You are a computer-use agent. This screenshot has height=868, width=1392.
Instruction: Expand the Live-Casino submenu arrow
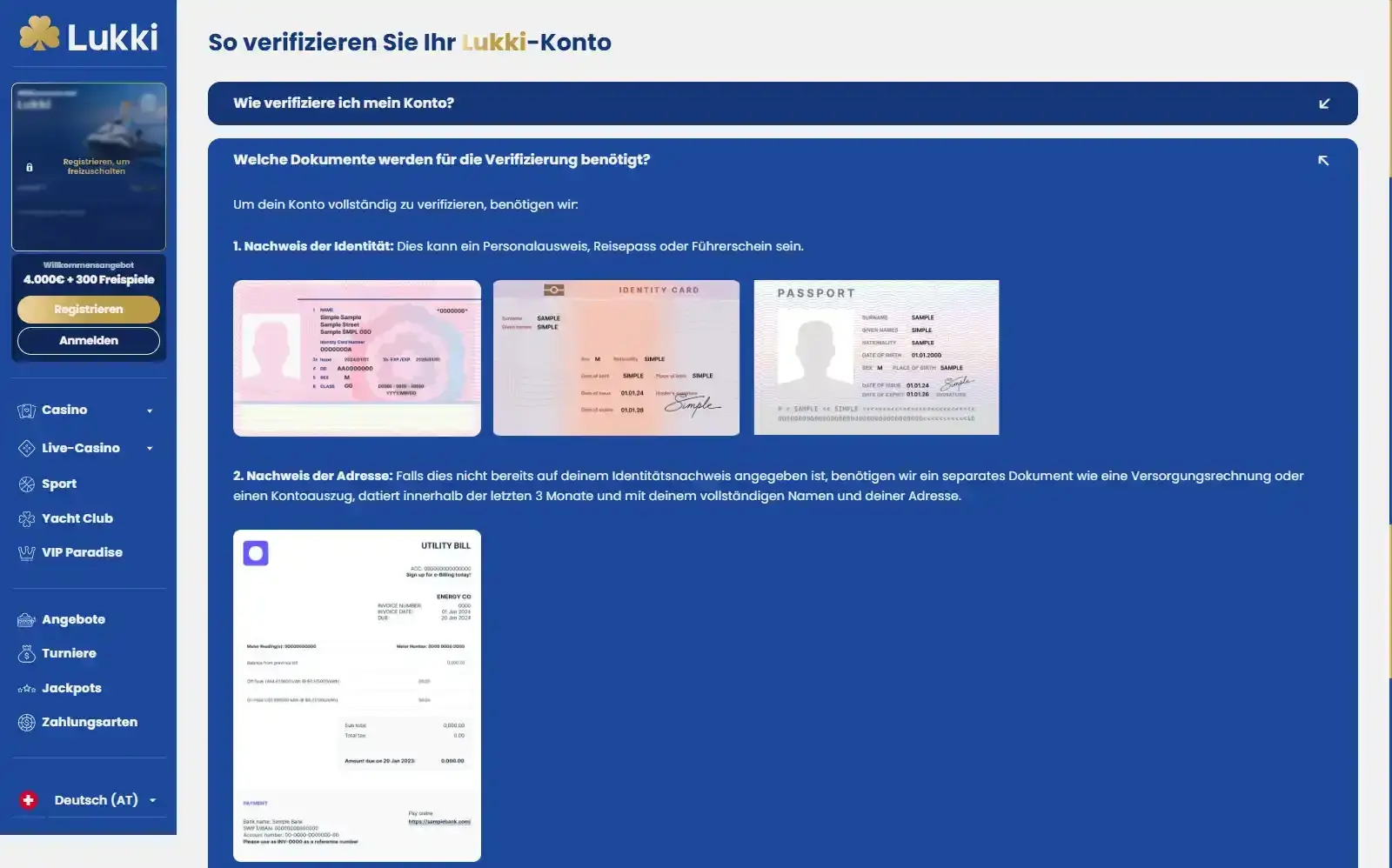pyautogui.click(x=150, y=449)
